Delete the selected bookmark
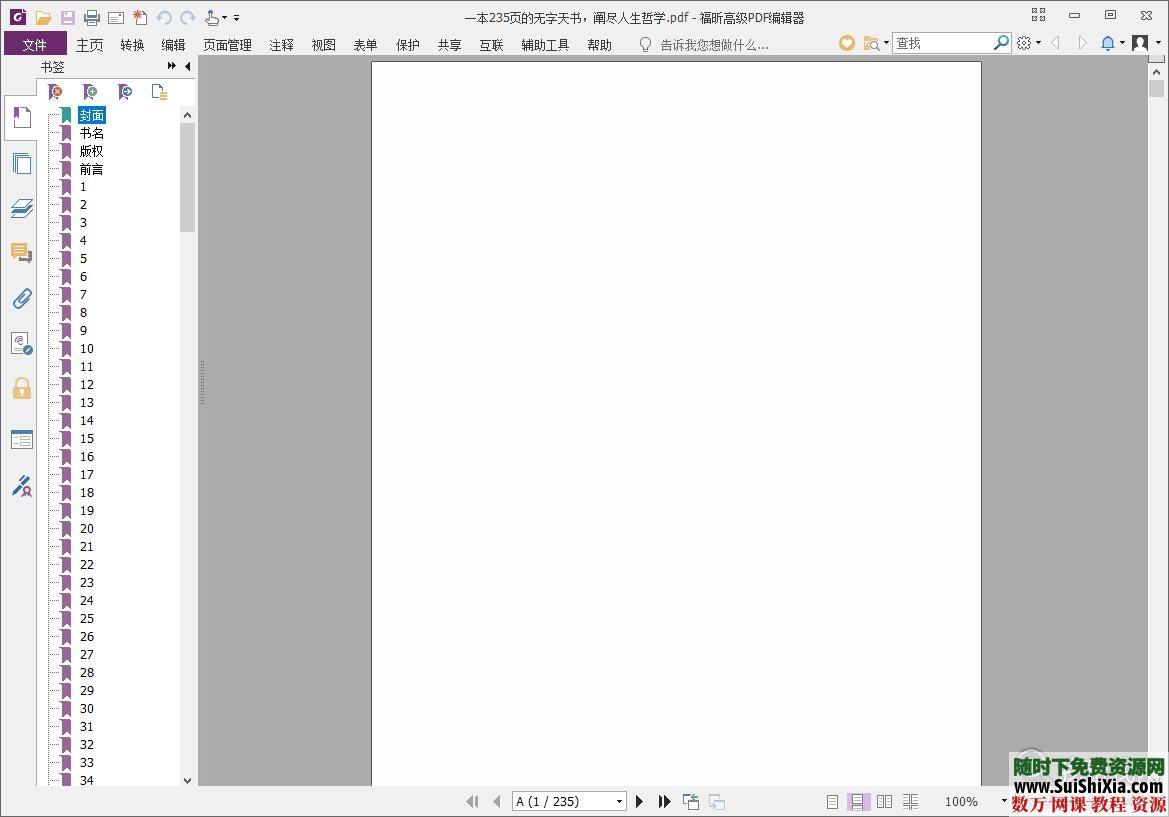The width and height of the screenshot is (1169, 817). [x=56, y=91]
